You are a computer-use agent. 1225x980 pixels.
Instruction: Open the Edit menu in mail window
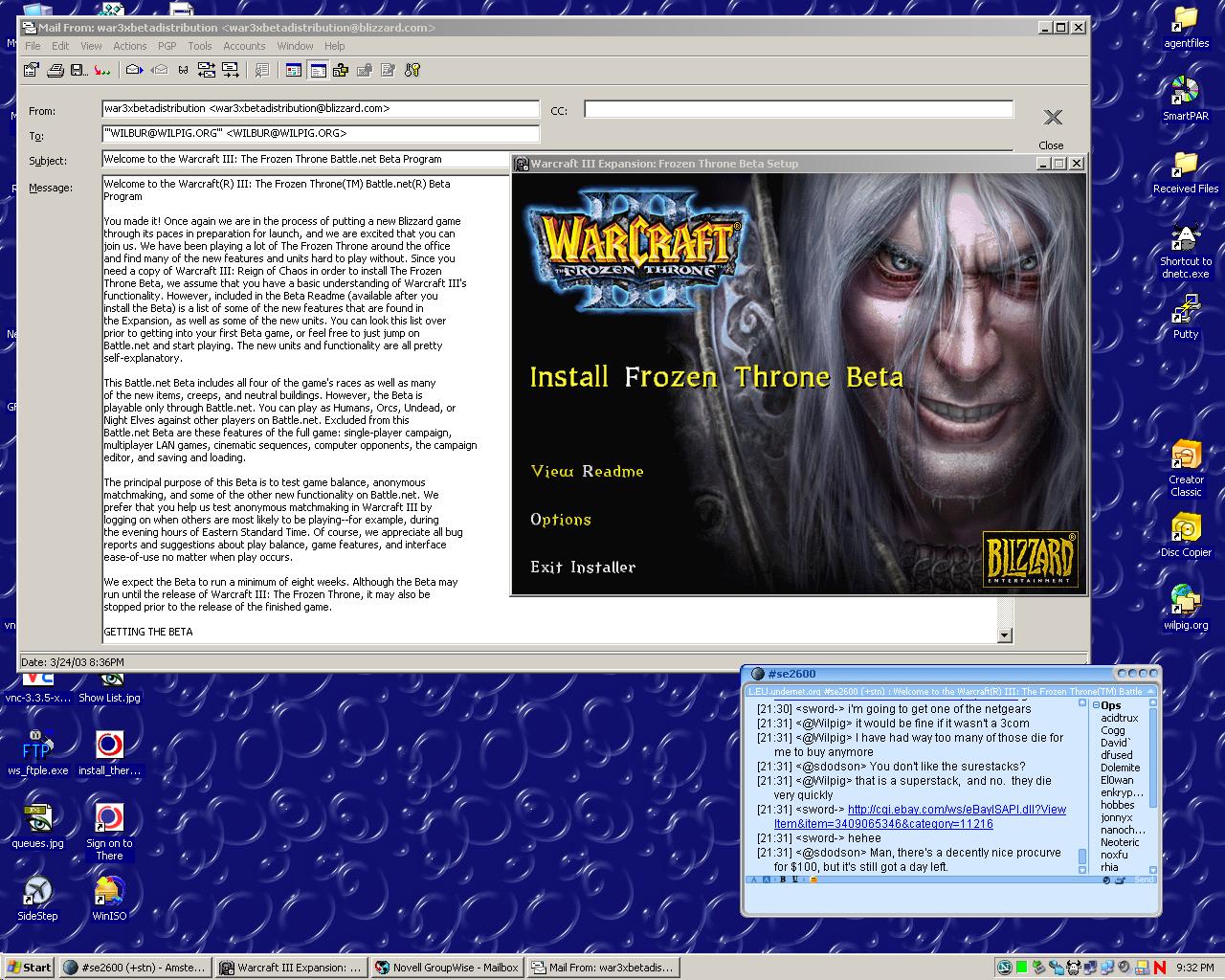60,46
